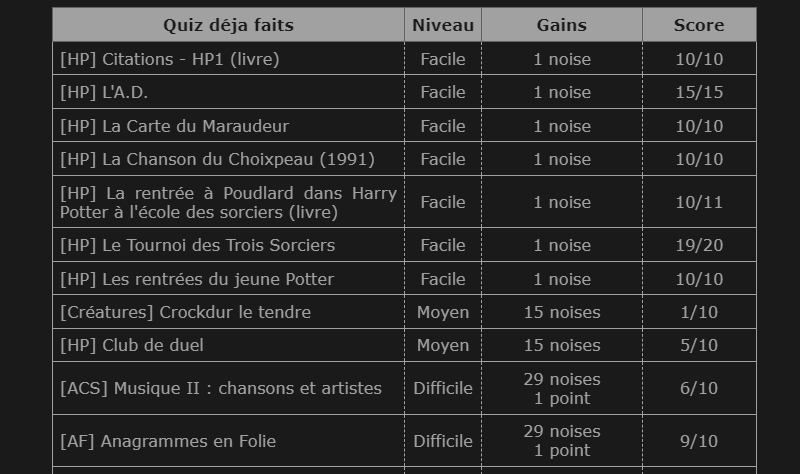The width and height of the screenshot is (800, 474).
Task: Click the 15/15 score for L'A.D.
Action: click(x=699, y=92)
